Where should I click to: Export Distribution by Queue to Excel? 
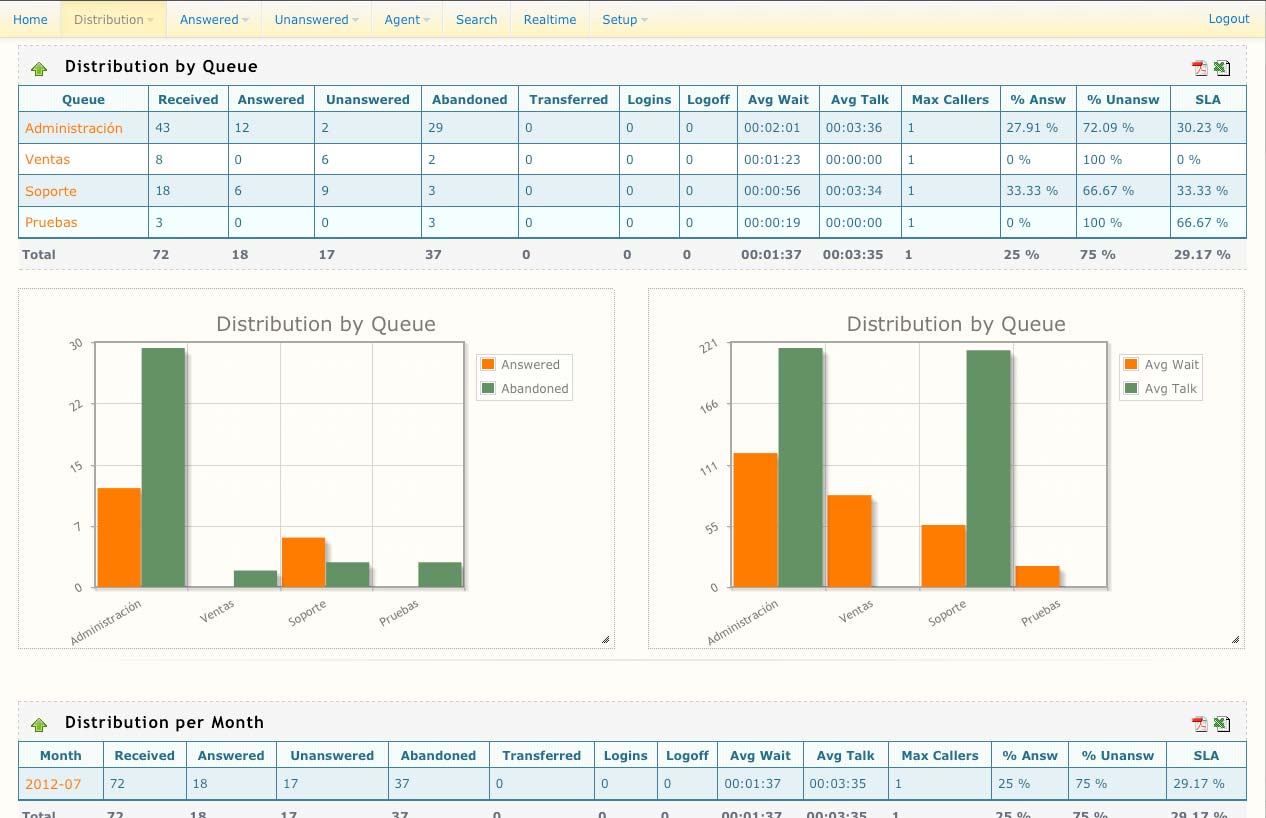coord(1221,68)
